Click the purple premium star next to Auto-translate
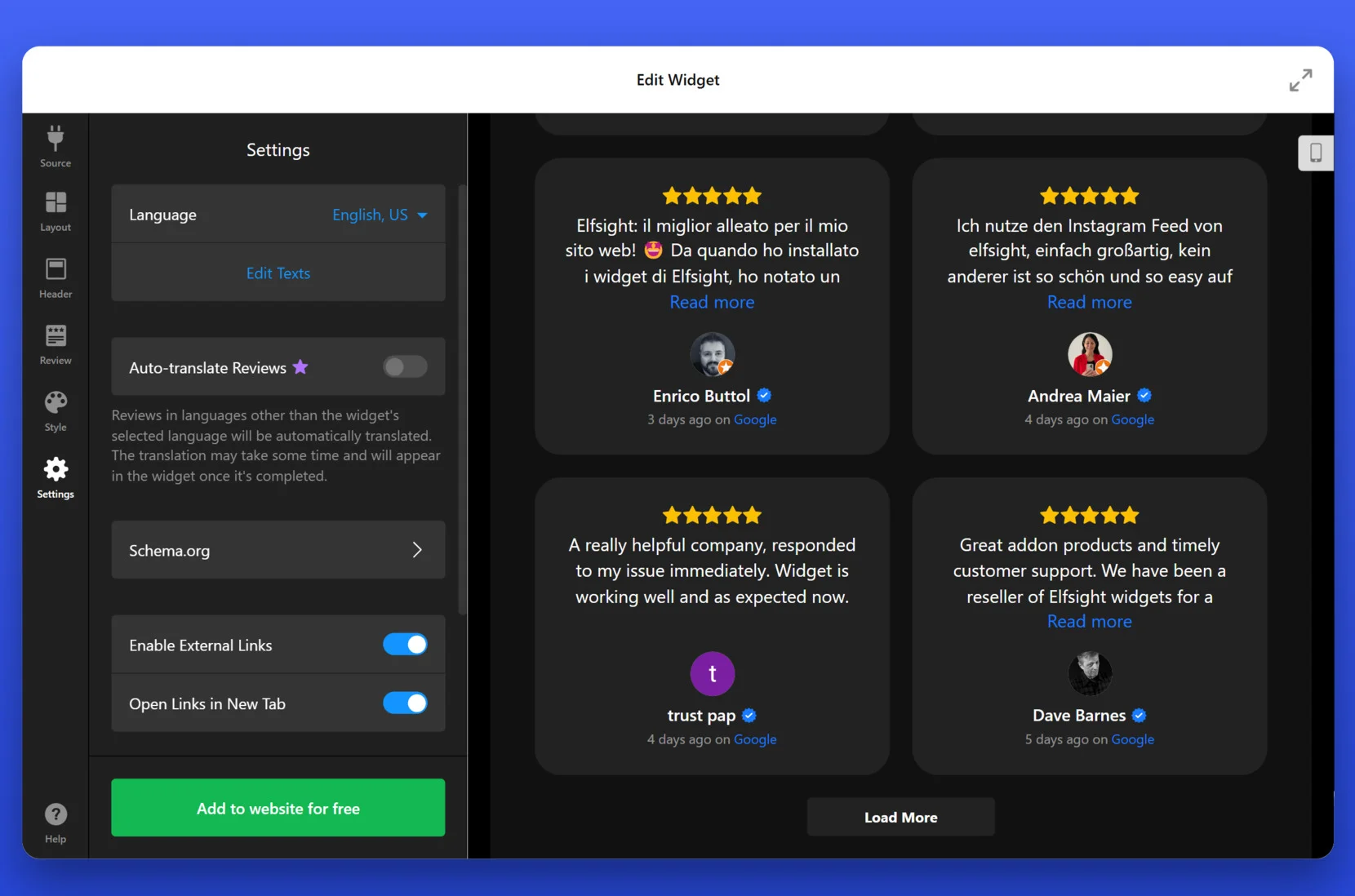 [x=300, y=367]
